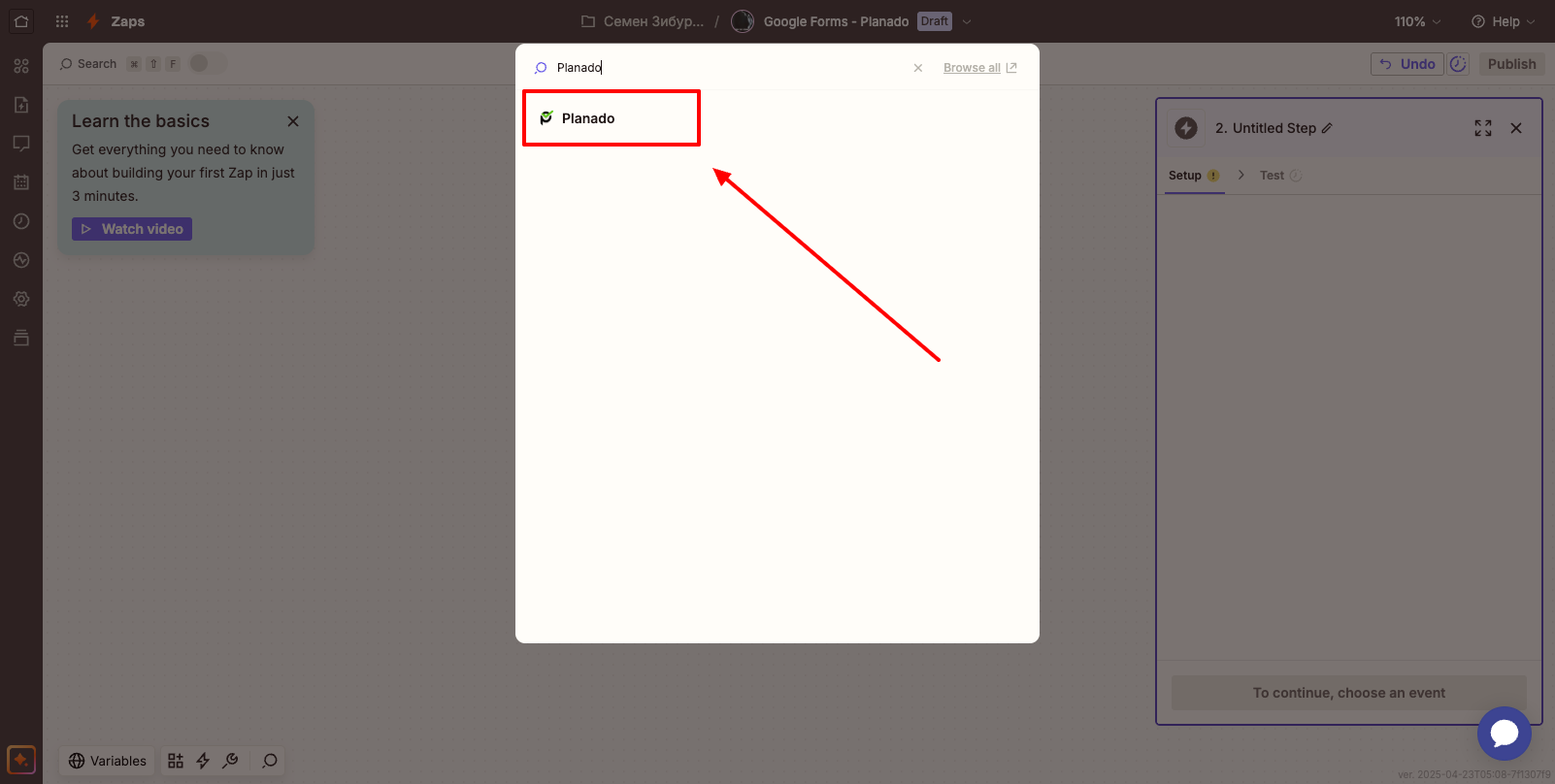Open the AI copilot sparkle icon
1555x784 pixels.
point(21,760)
